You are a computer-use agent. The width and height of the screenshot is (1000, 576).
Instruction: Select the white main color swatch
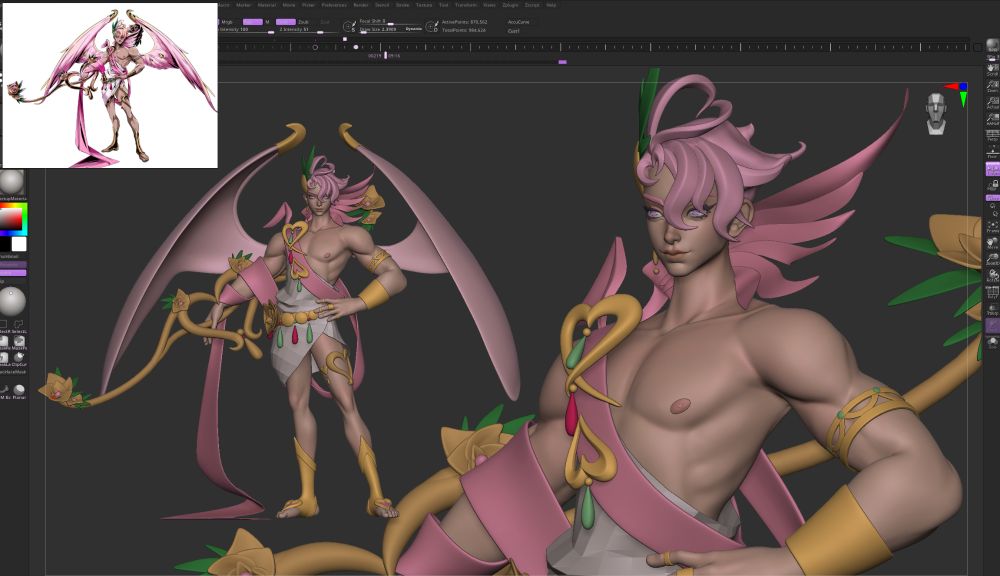tap(19, 244)
